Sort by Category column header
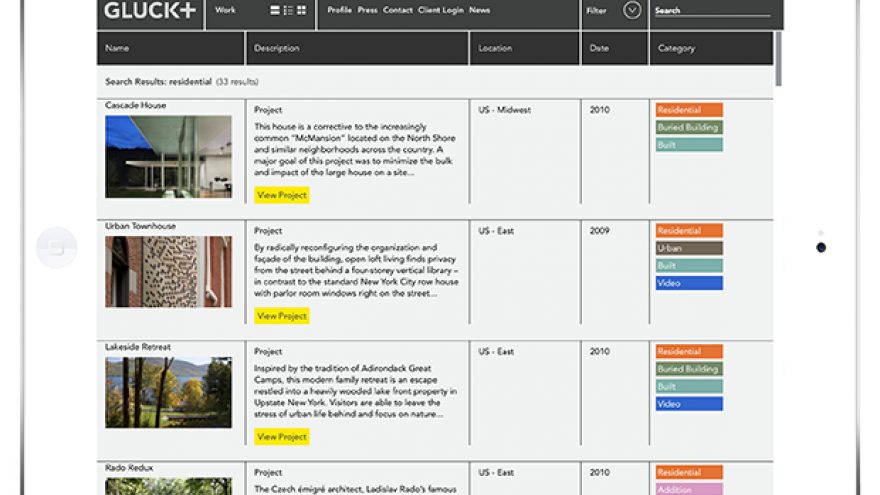The height and width of the screenshot is (495, 880). (711, 48)
